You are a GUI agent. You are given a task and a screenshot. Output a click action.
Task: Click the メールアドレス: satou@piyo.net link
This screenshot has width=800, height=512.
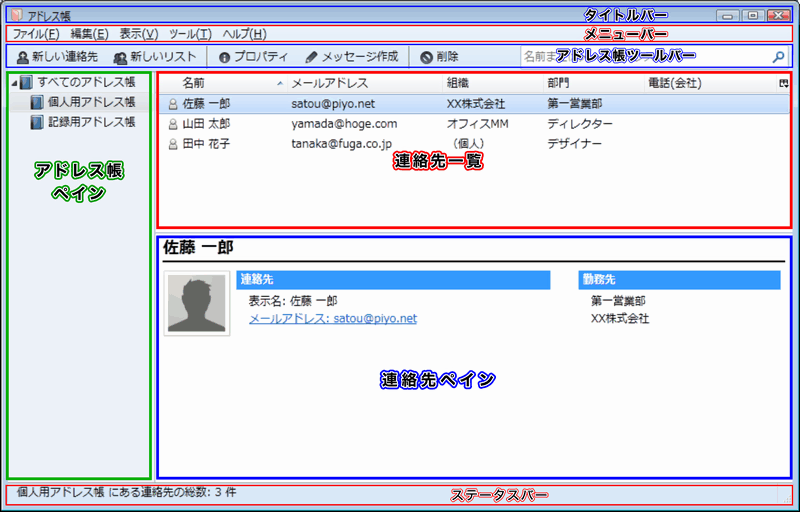333,318
